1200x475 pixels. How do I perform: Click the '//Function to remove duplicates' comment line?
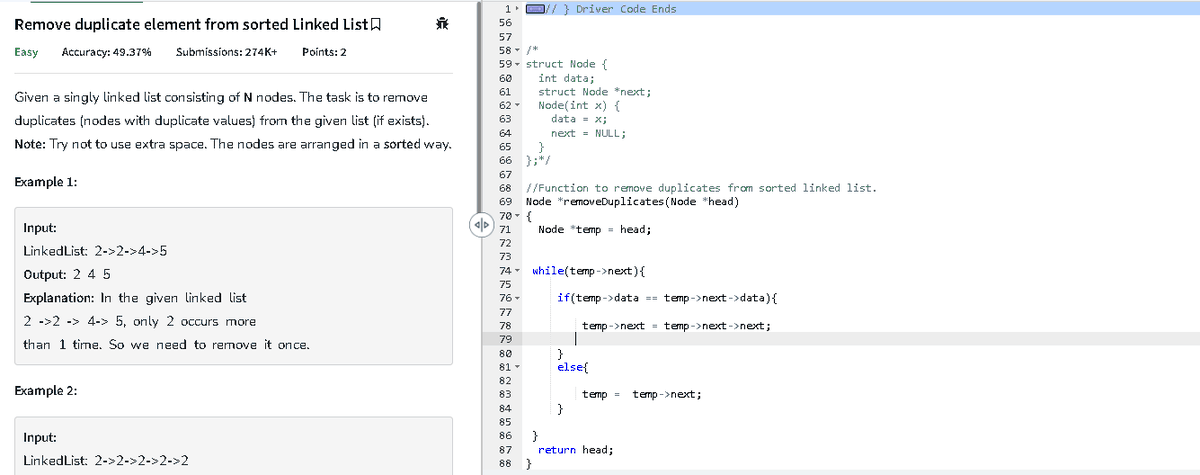click(x=701, y=188)
